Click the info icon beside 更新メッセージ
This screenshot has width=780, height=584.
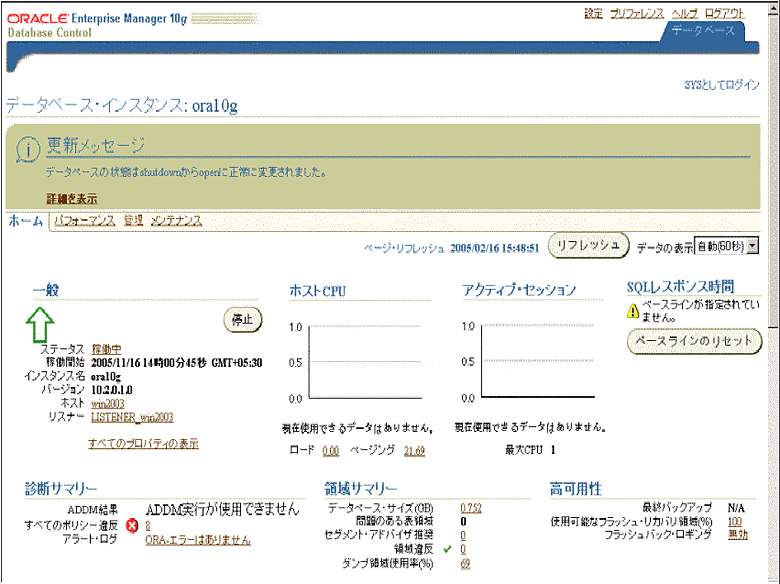coord(30,149)
